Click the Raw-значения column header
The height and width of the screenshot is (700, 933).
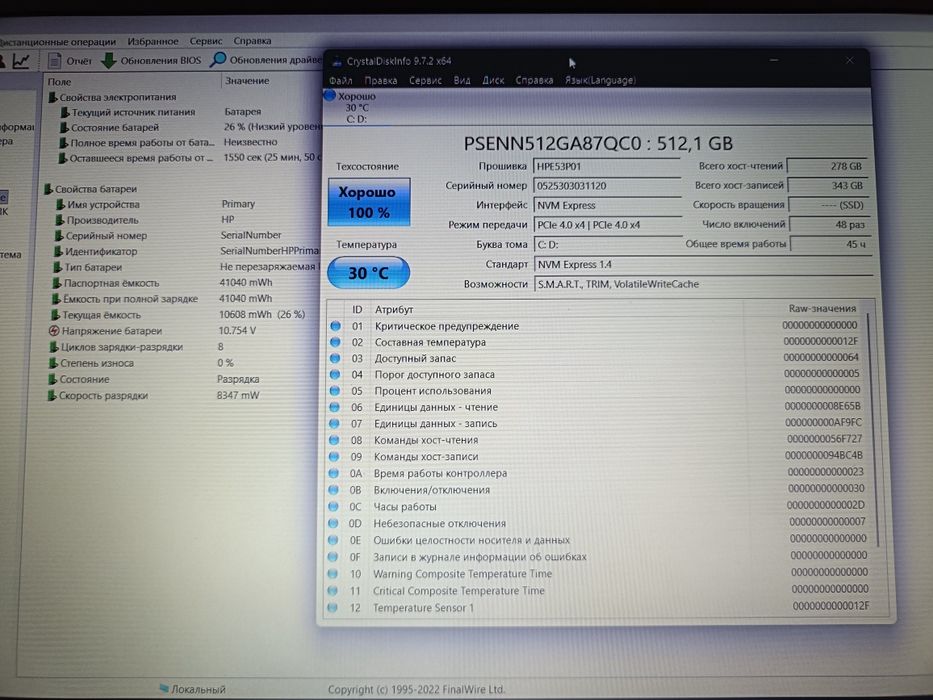(x=822, y=308)
